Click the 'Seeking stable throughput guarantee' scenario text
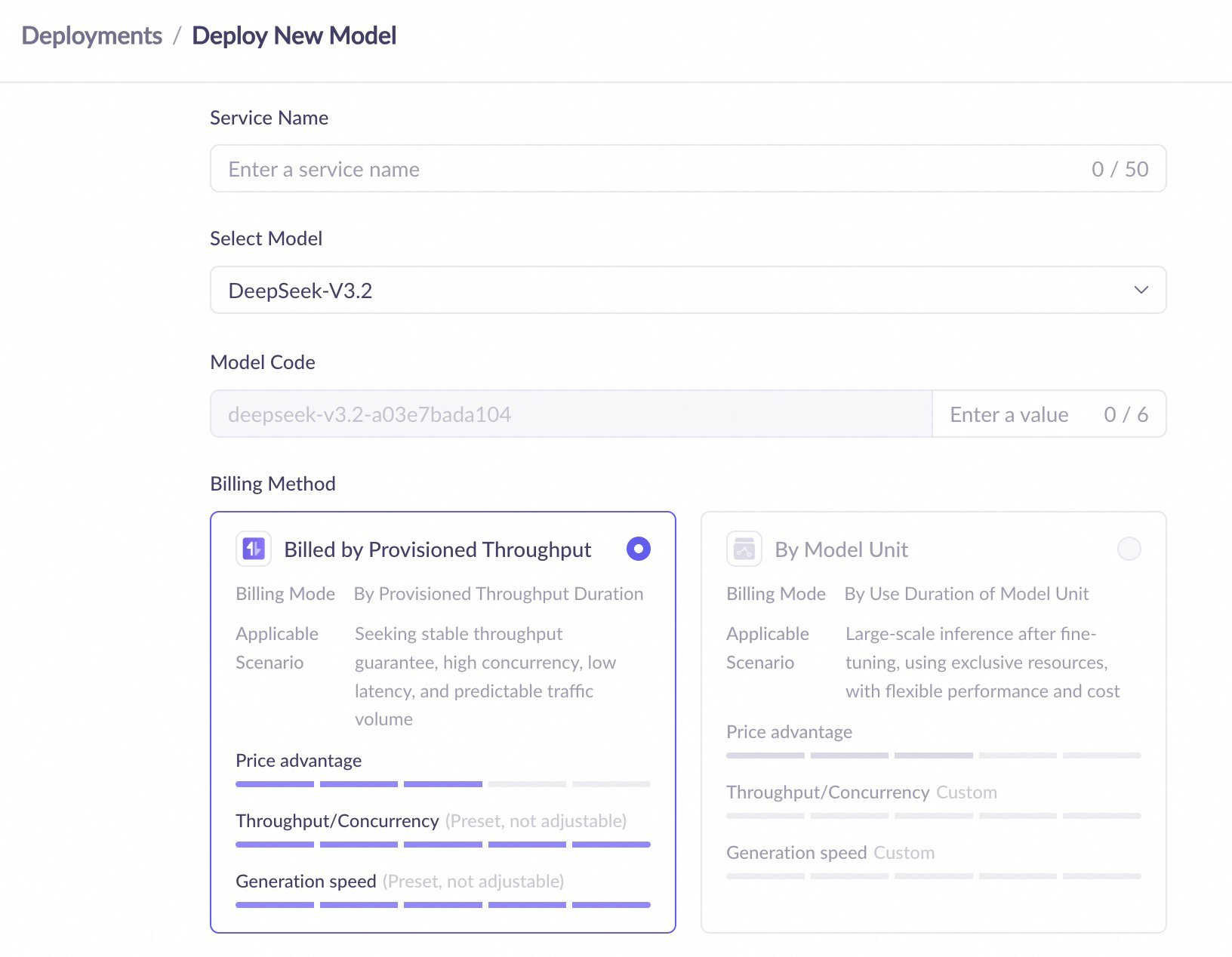Image resolution: width=1232 pixels, height=957 pixels. point(485,676)
